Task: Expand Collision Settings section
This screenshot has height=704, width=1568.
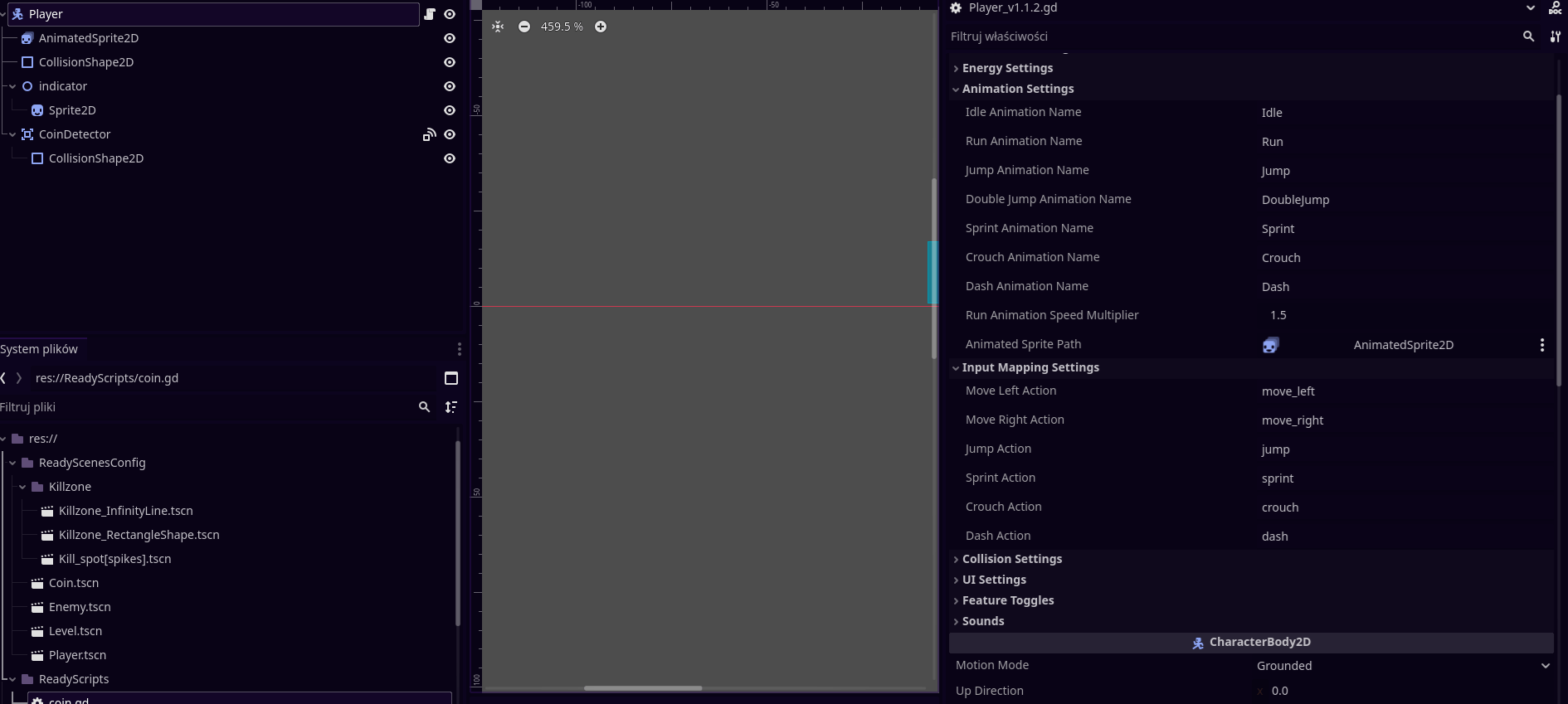Action: 1251,559
